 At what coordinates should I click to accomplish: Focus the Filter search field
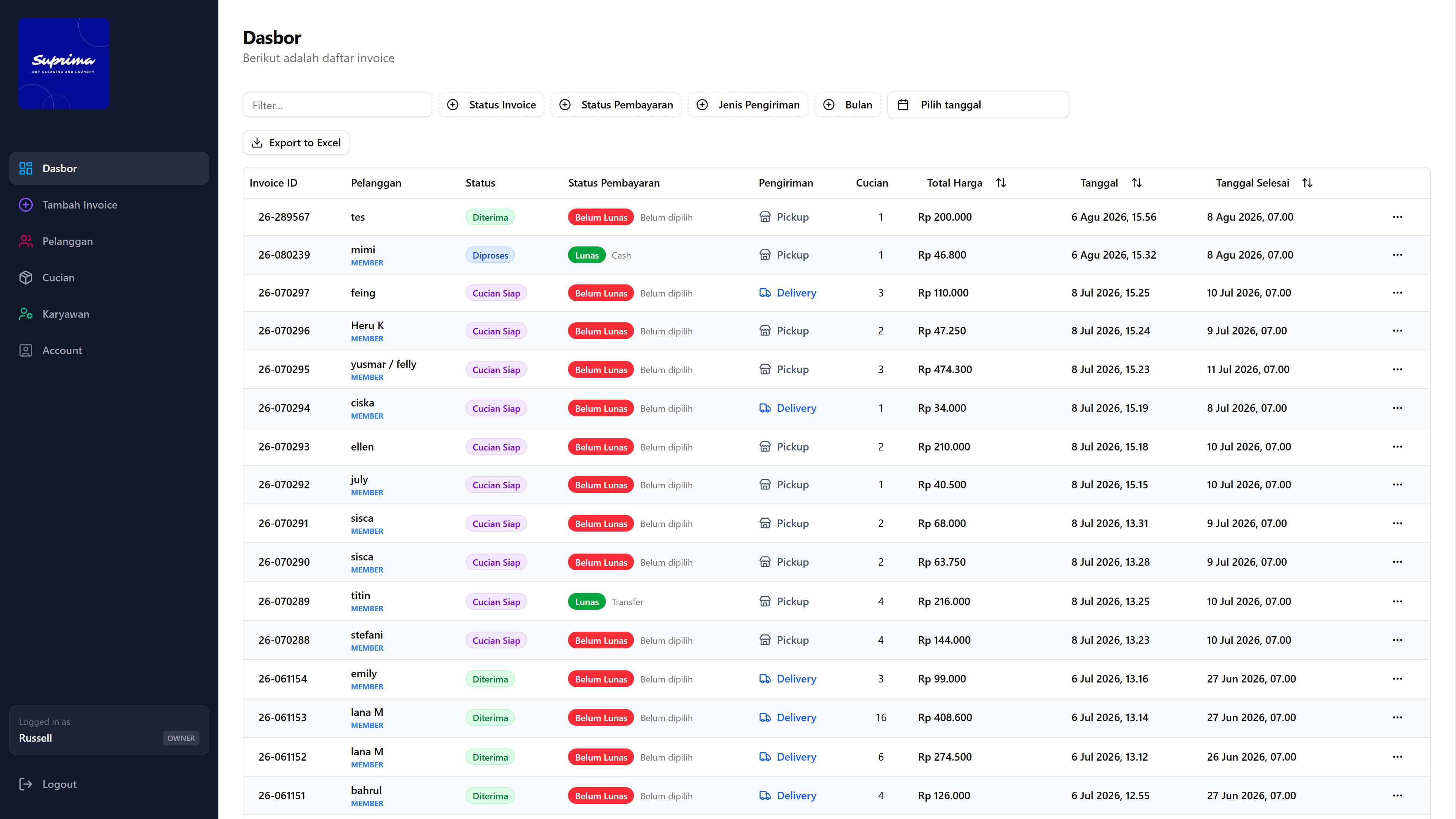pyautogui.click(x=337, y=105)
